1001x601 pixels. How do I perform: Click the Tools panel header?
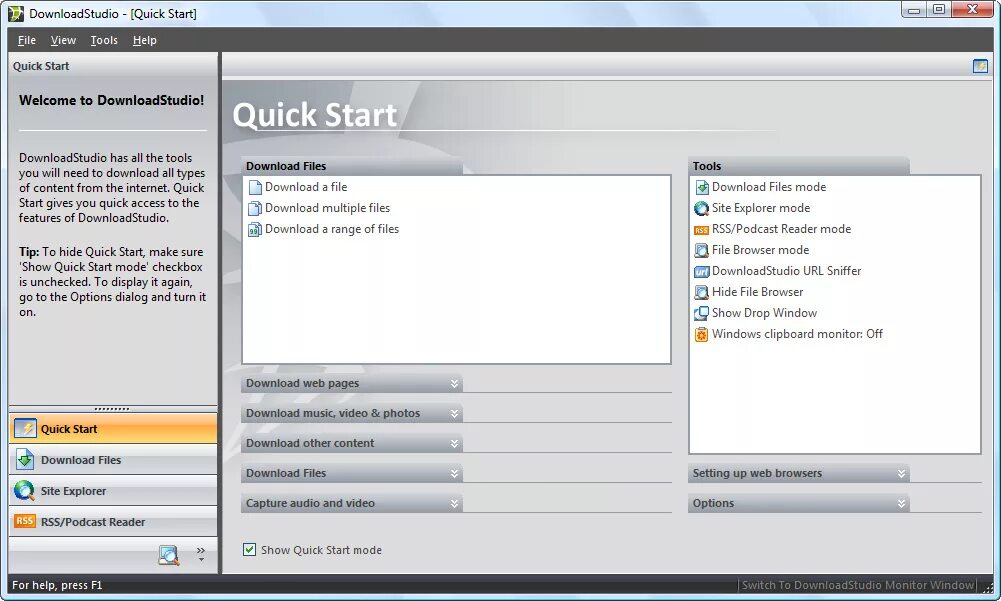799,166
